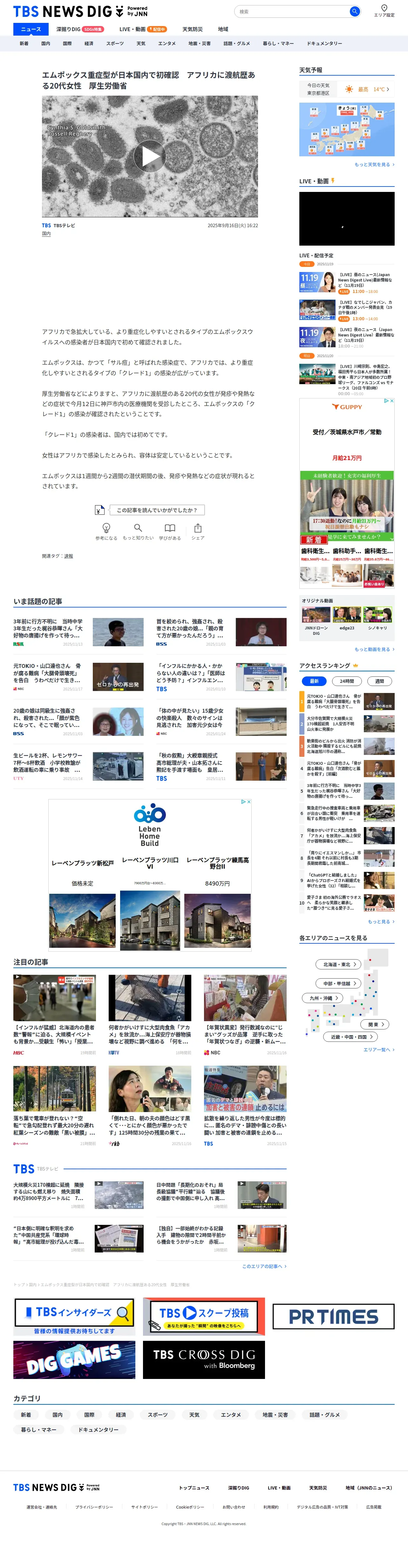Click the LIVE video player area

(346, 219)
